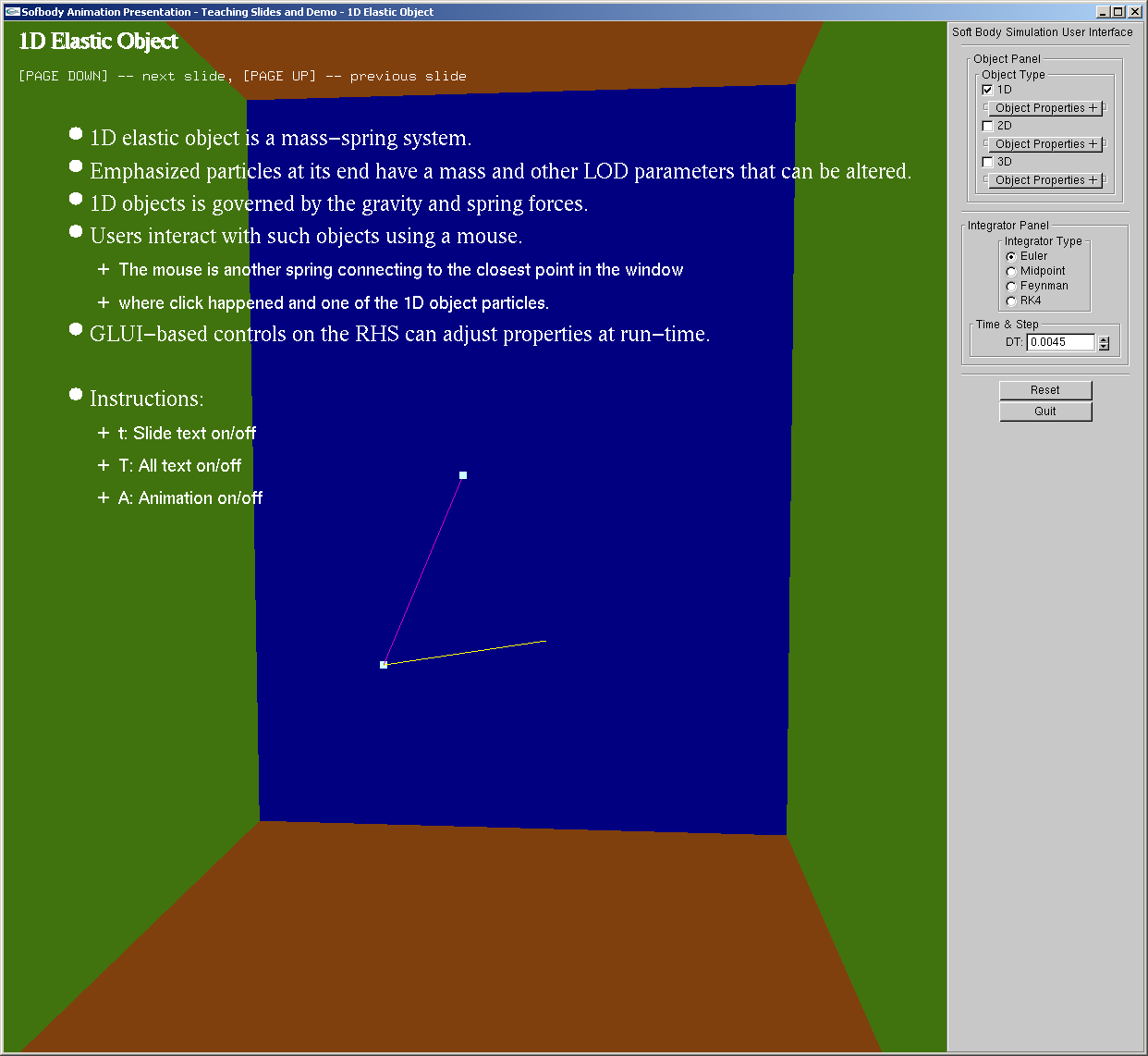Image resolution: width=1148 pixels, height=1056 pixels.
Task: Decrease DT with the spinner down arrow
Action: click(x=1104, y=347)
